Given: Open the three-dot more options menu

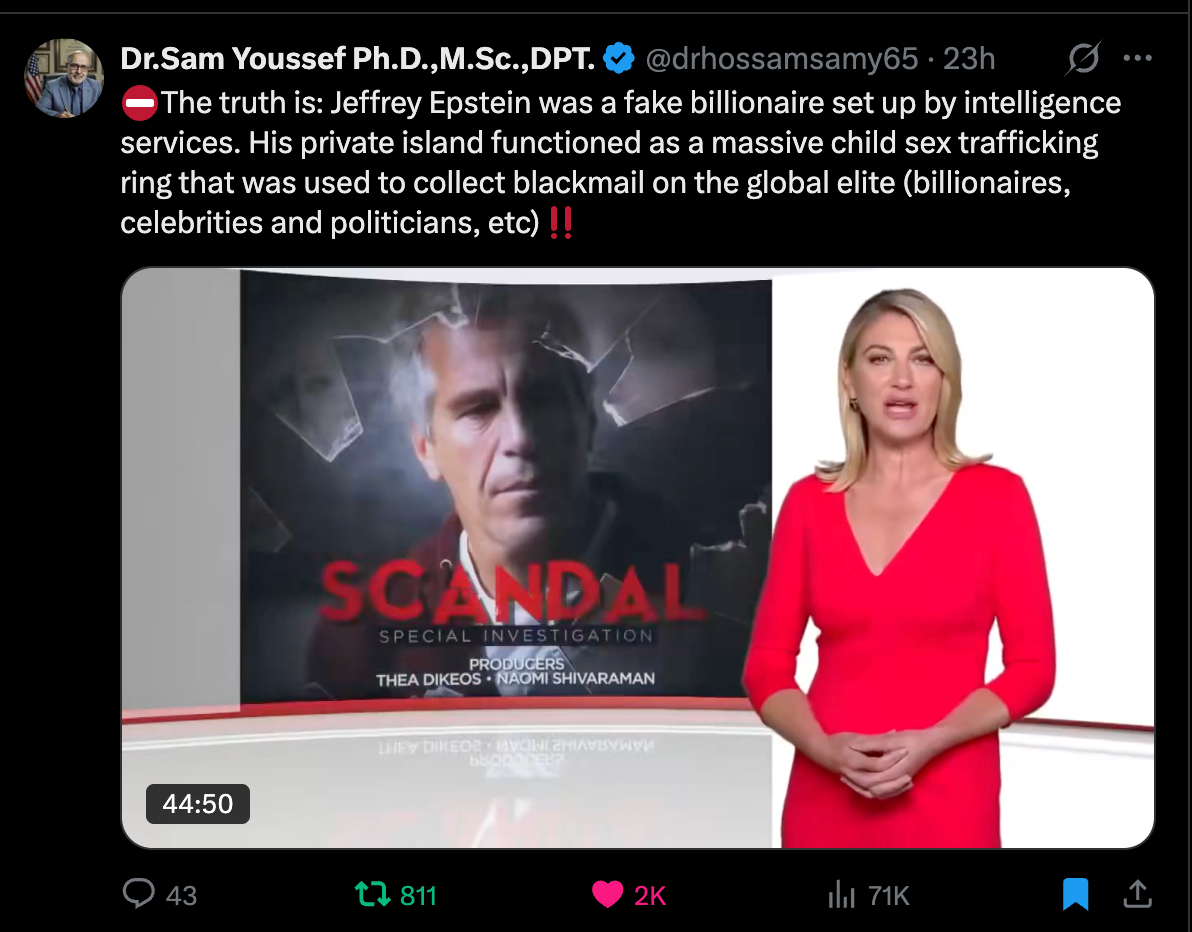Looking at the screenshot, I should coord(1137,58).
